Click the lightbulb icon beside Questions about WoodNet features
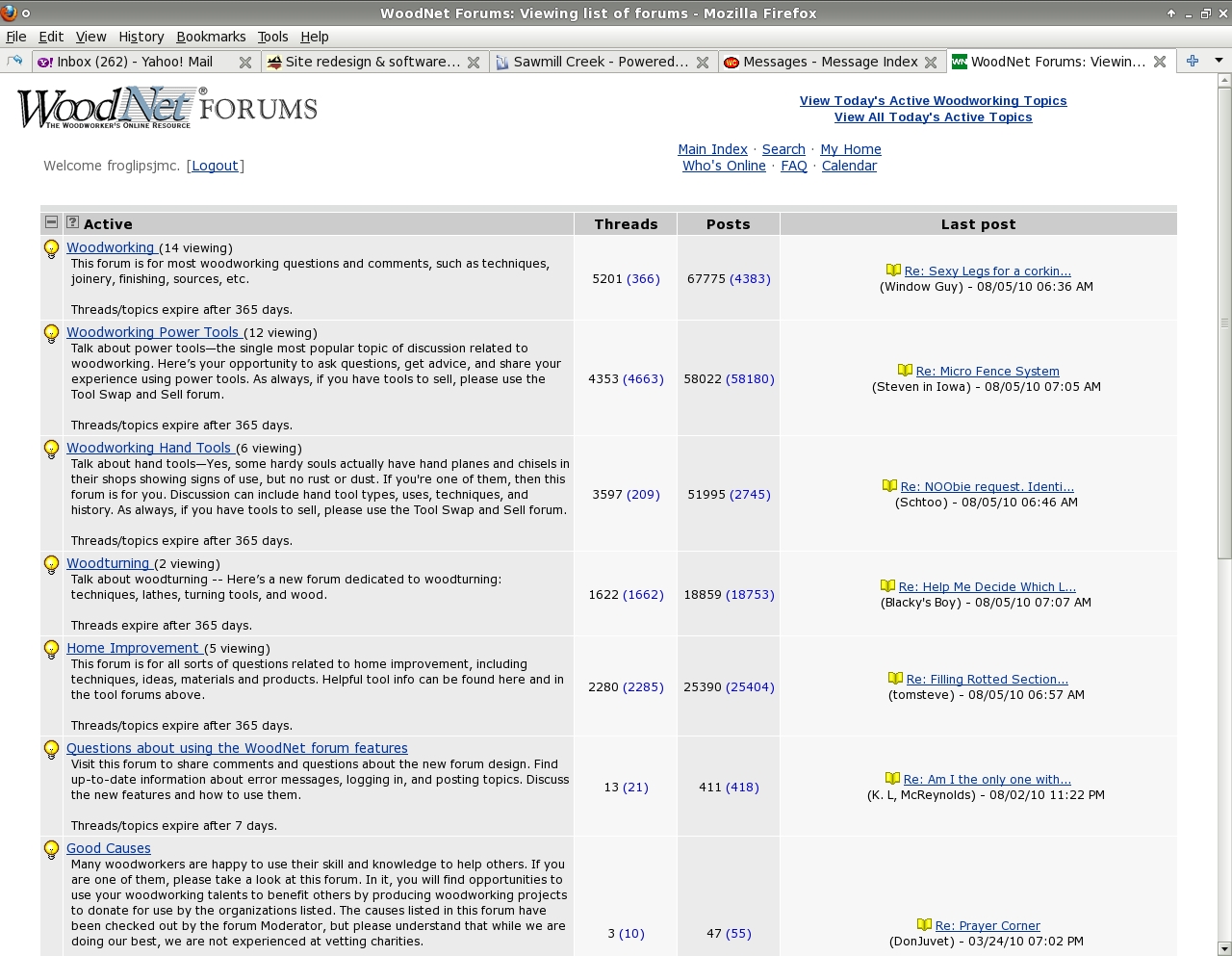Viewport: 1232px width, 956px height. 52,750
